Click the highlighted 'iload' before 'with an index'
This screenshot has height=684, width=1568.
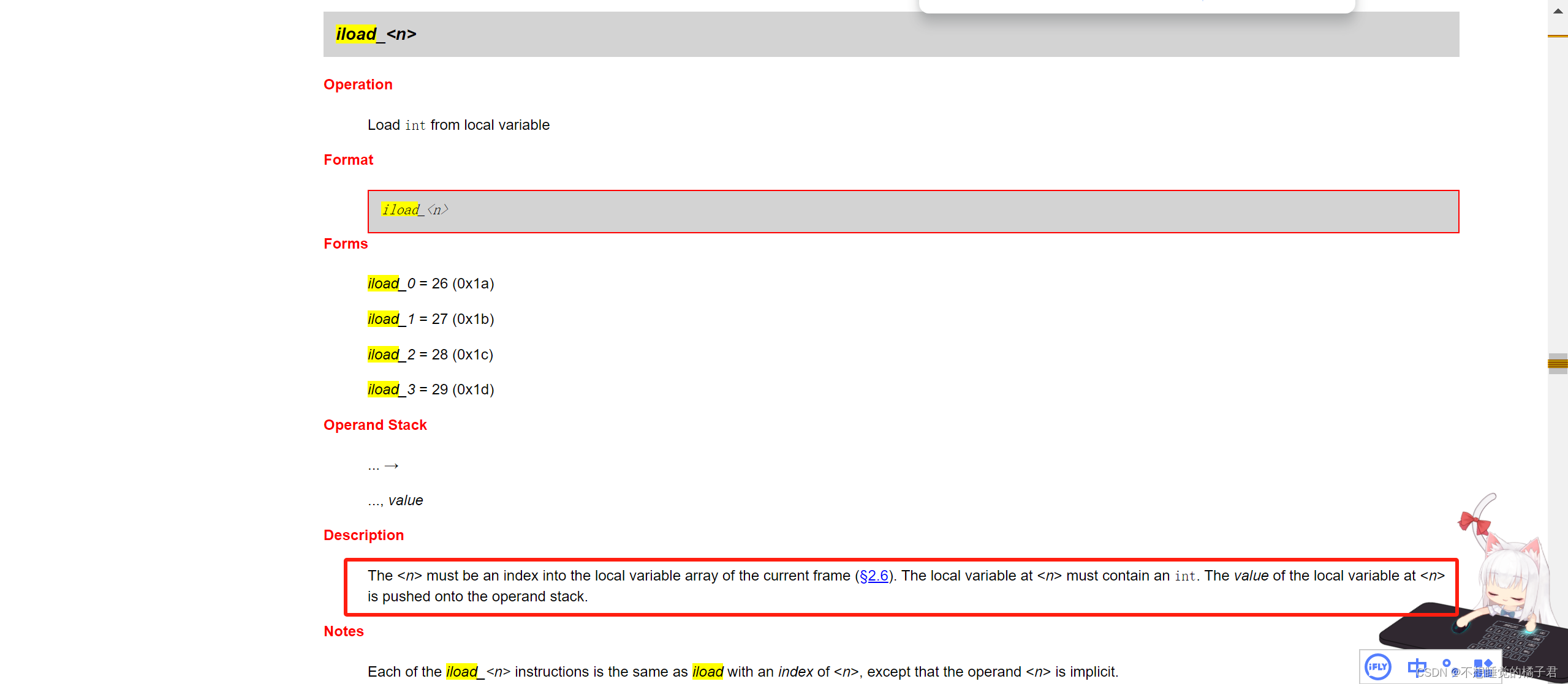tap(708, 672)
